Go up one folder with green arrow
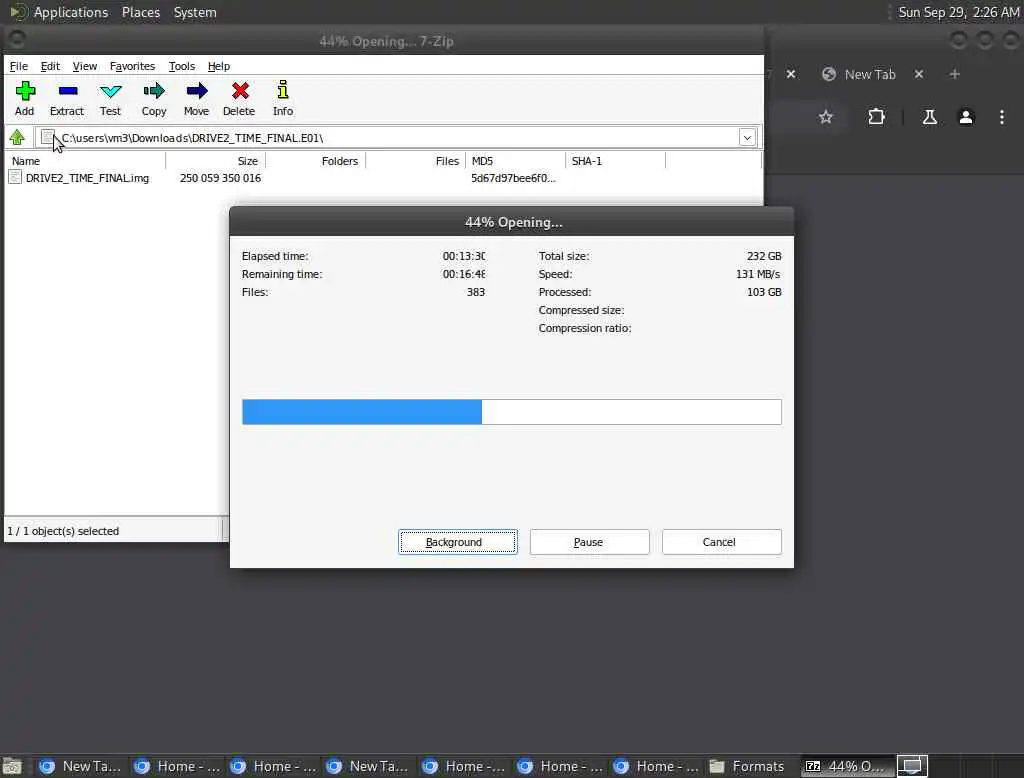 [x=18, y=137]
